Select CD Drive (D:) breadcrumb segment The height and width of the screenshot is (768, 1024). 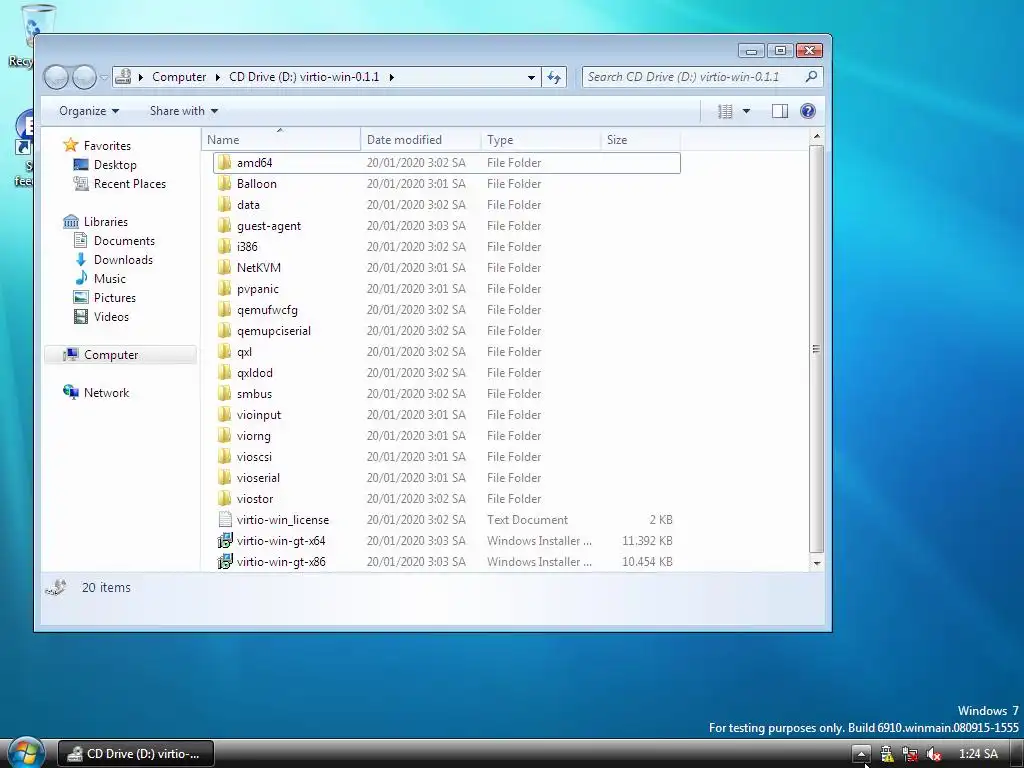point(304,77)
